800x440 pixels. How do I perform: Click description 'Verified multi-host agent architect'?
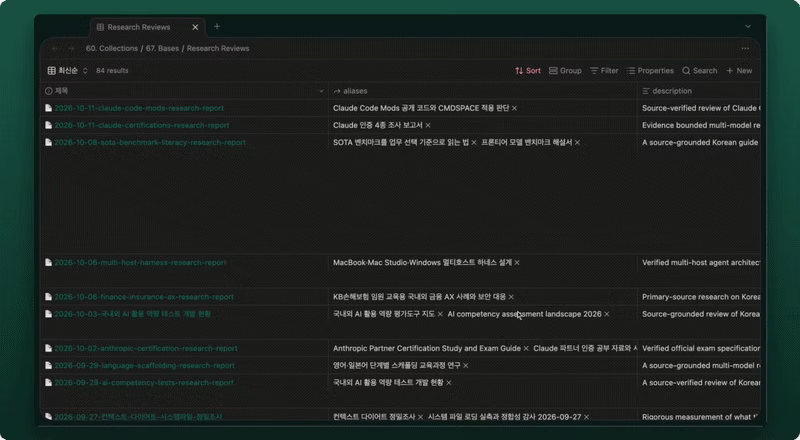click(701, 263)
